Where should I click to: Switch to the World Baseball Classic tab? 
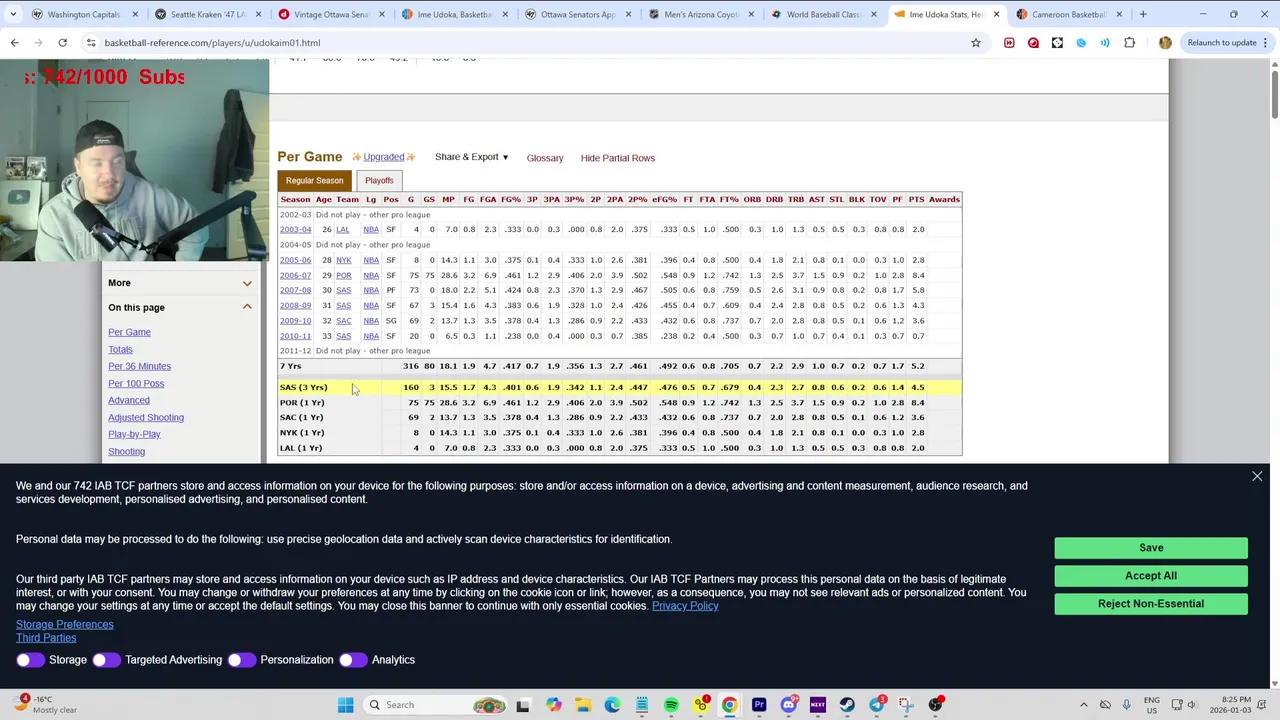(825, 14)
